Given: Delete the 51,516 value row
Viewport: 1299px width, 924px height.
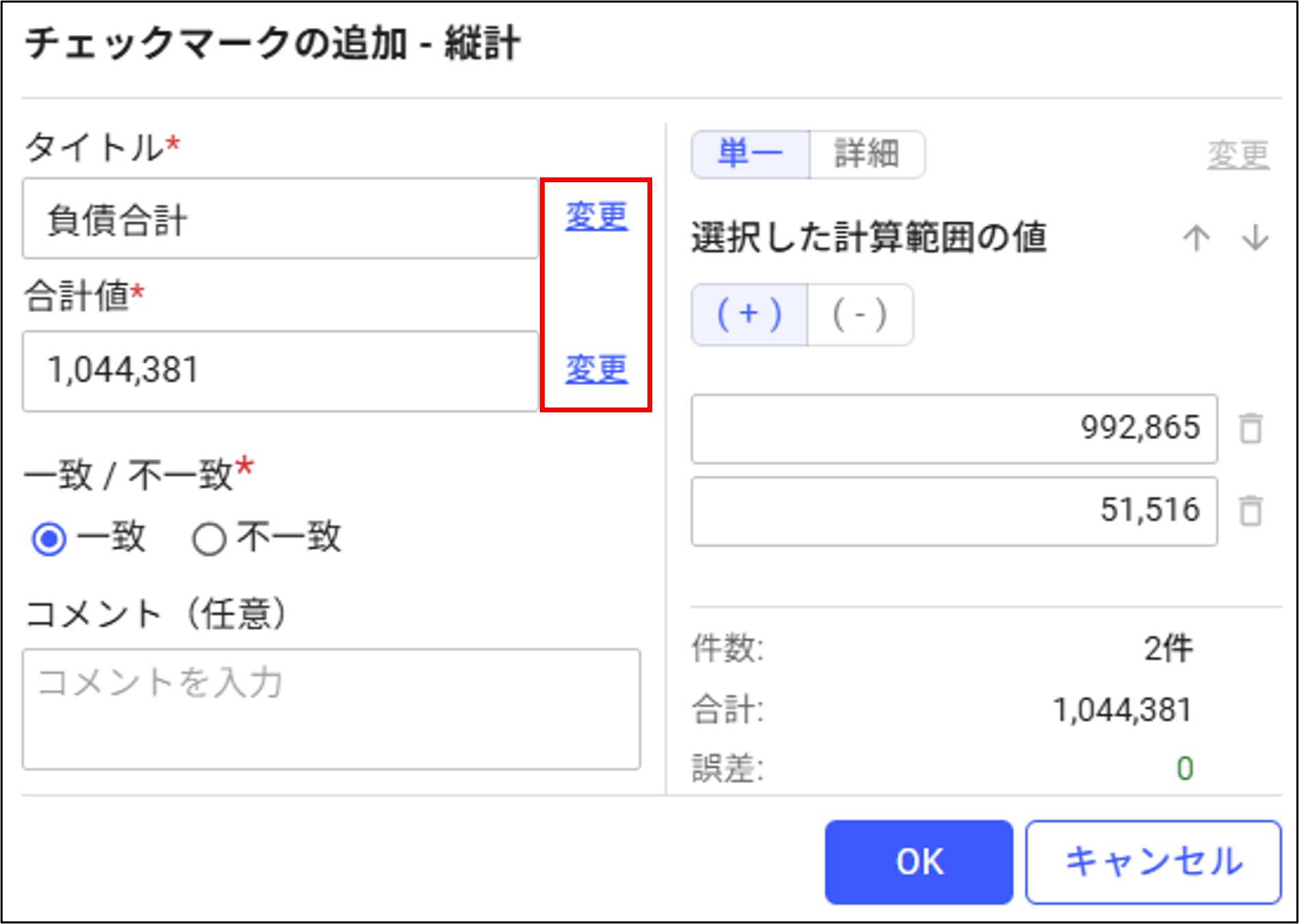Looking at the screenshot, I should tap(1250, 511).
